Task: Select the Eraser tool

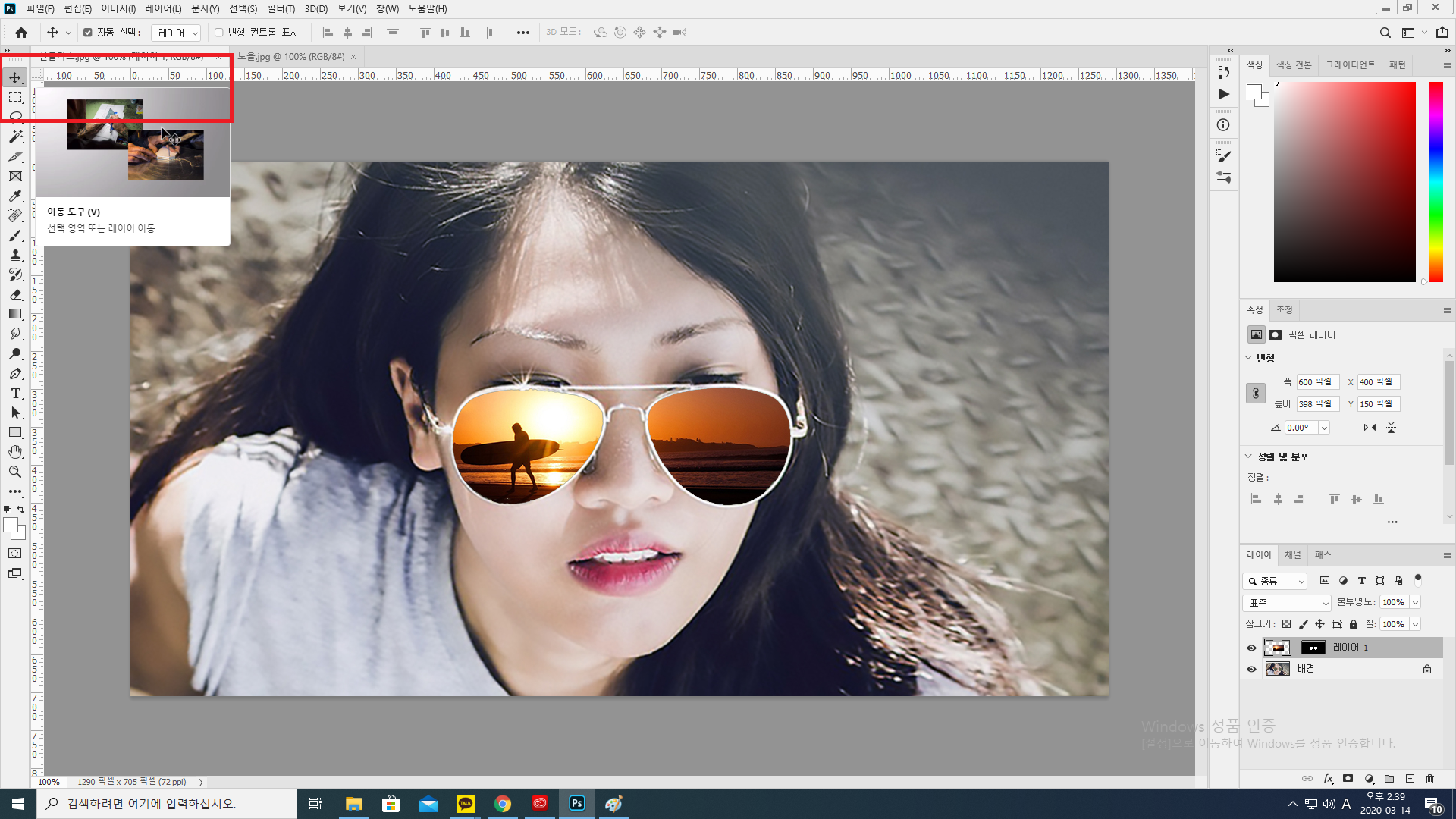Action: pyautogui.click(x=15, y=294)
